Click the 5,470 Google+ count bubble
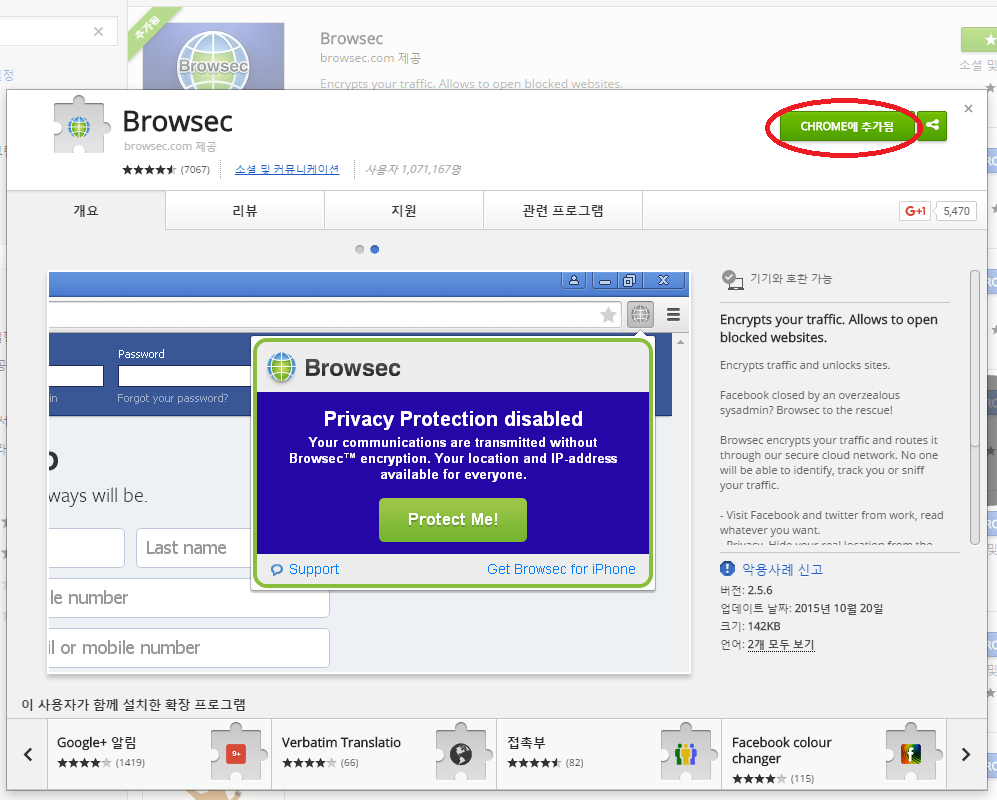 (956, 211)
